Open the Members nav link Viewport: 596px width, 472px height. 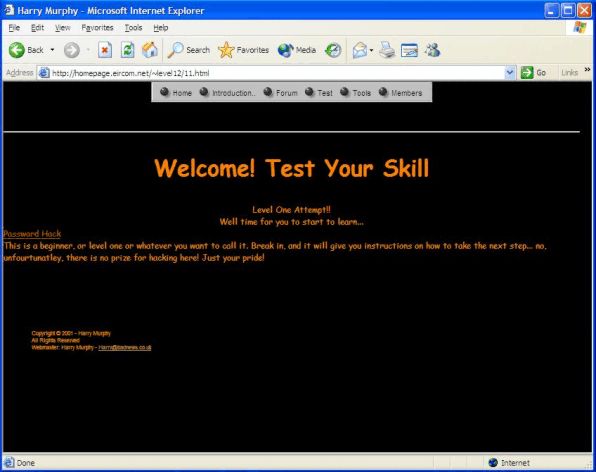click(400, 92)
